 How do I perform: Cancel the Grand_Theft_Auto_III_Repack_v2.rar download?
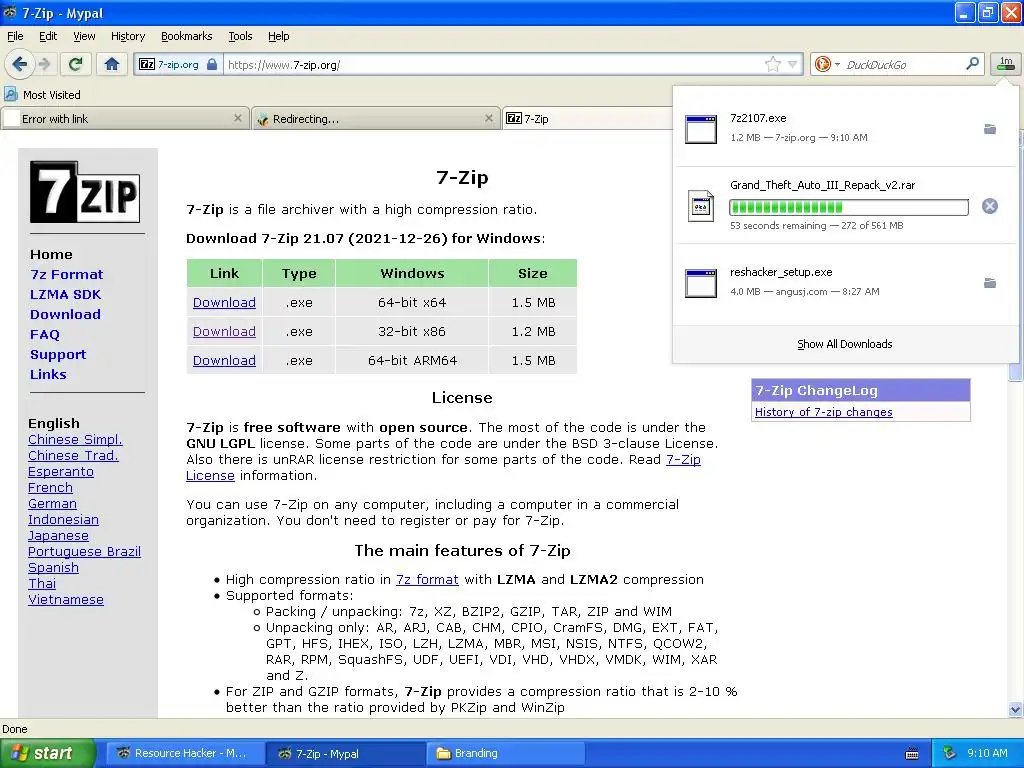pyautogui.click(x=990, y=206)
